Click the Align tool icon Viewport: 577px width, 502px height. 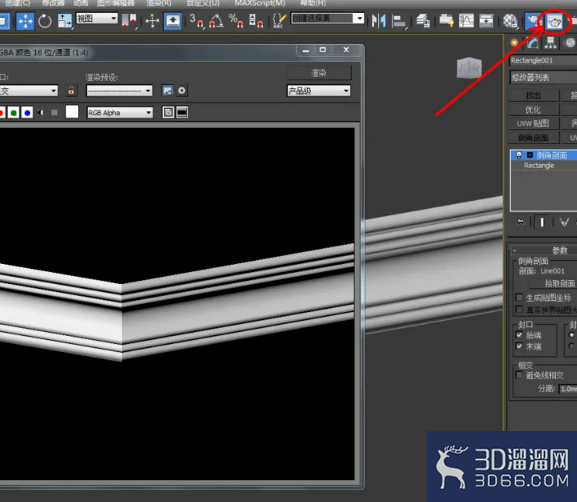coord(399,21)
